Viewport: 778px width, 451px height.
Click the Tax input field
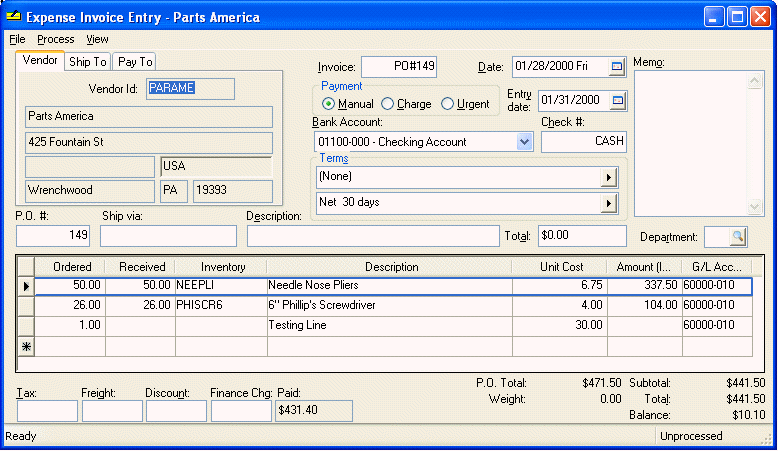[47, 411]
